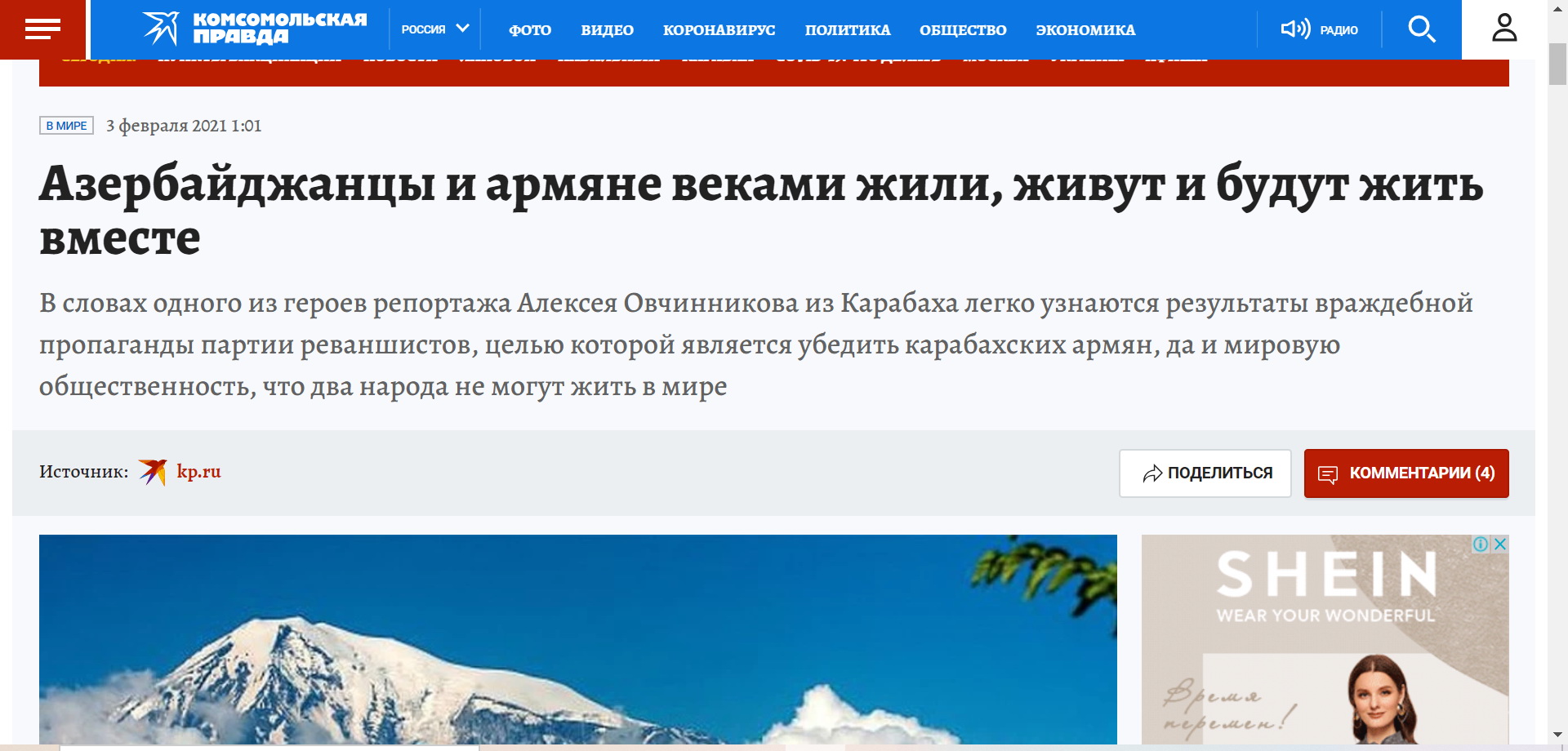Open the search magnifier icon
1568x751 pixels.
(x=1421, y=29)
